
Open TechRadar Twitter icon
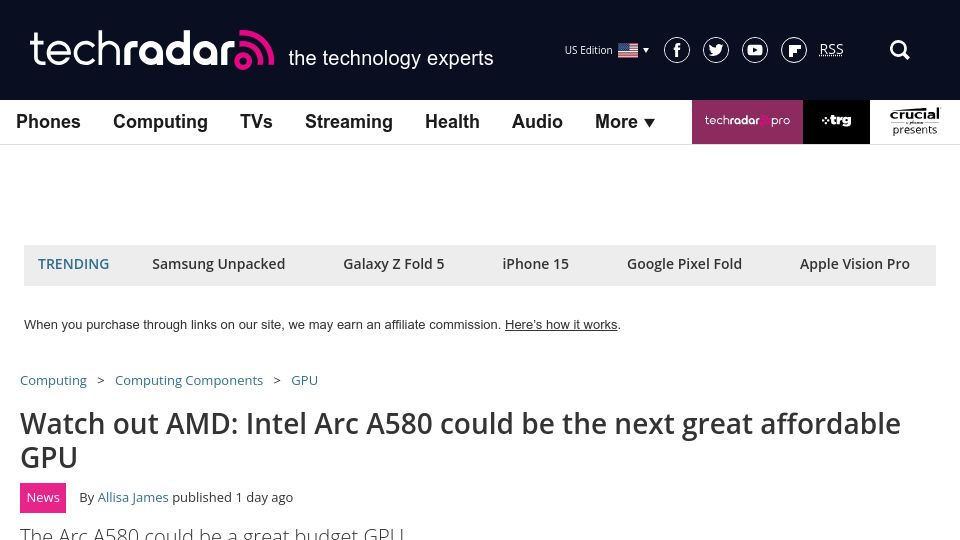(x=716, y=50)
